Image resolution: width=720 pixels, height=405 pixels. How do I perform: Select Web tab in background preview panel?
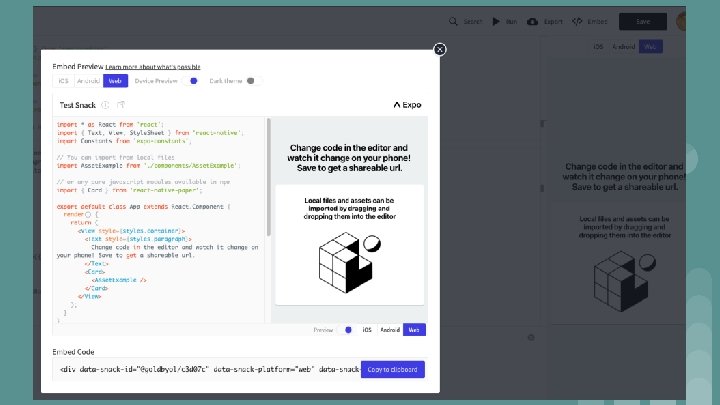(650, 47)
